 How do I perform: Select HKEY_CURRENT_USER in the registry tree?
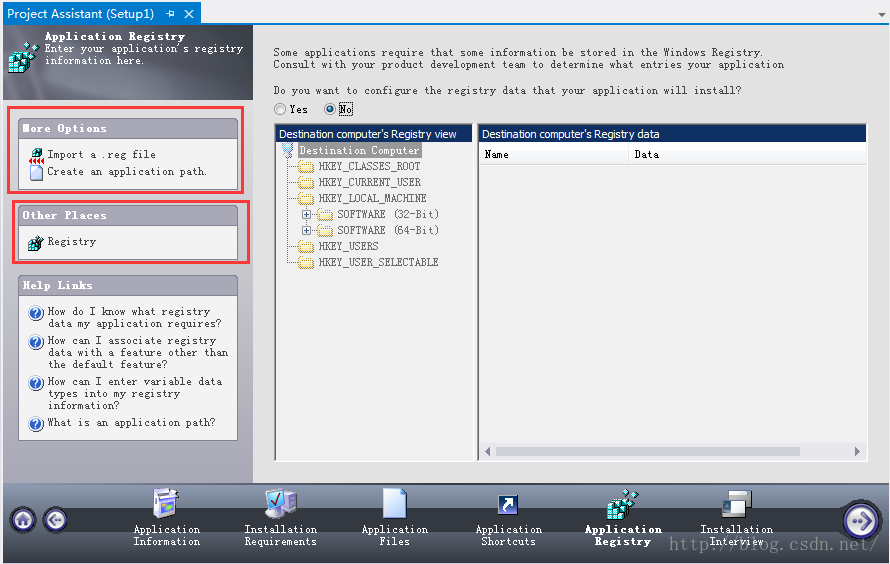click(370, 182)
